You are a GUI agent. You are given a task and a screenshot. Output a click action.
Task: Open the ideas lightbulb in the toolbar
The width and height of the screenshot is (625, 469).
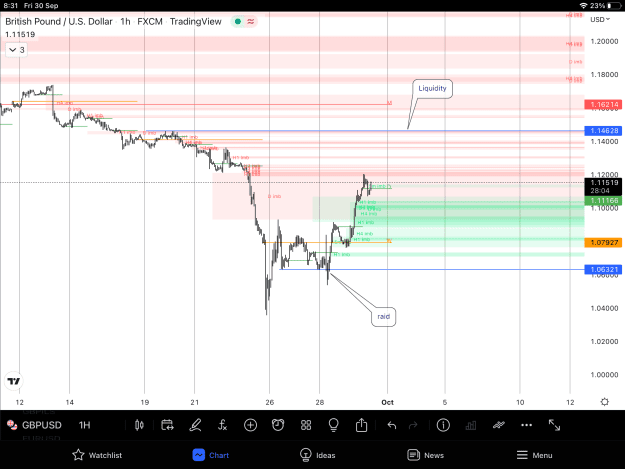(x=333, y=425)
